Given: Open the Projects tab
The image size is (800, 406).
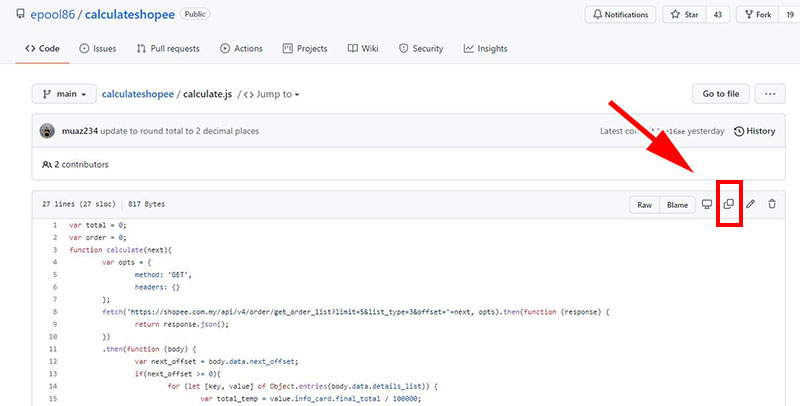Looking at the screenshot, I should point(305,48).
